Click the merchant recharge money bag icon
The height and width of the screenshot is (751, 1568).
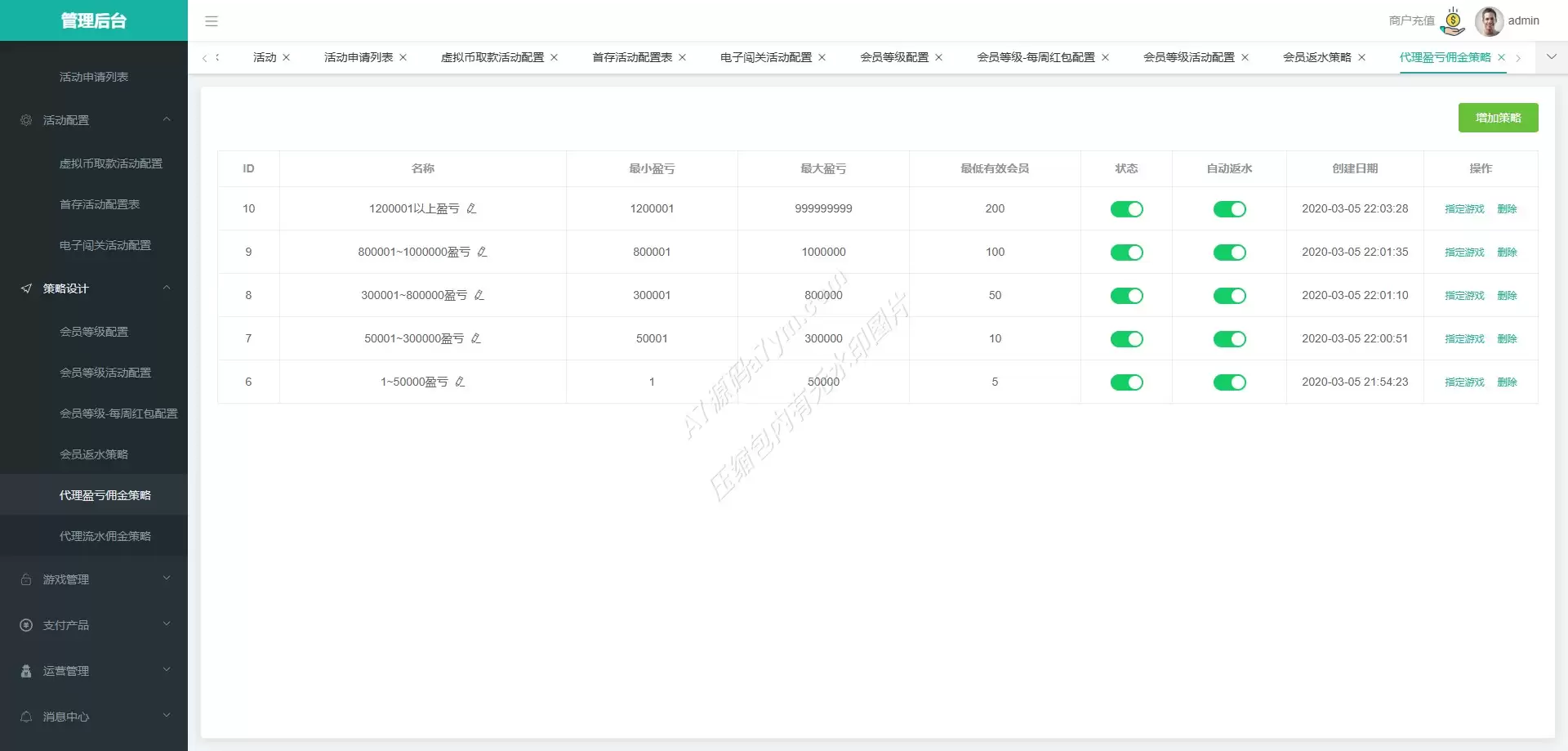(x=1453, y=21)
